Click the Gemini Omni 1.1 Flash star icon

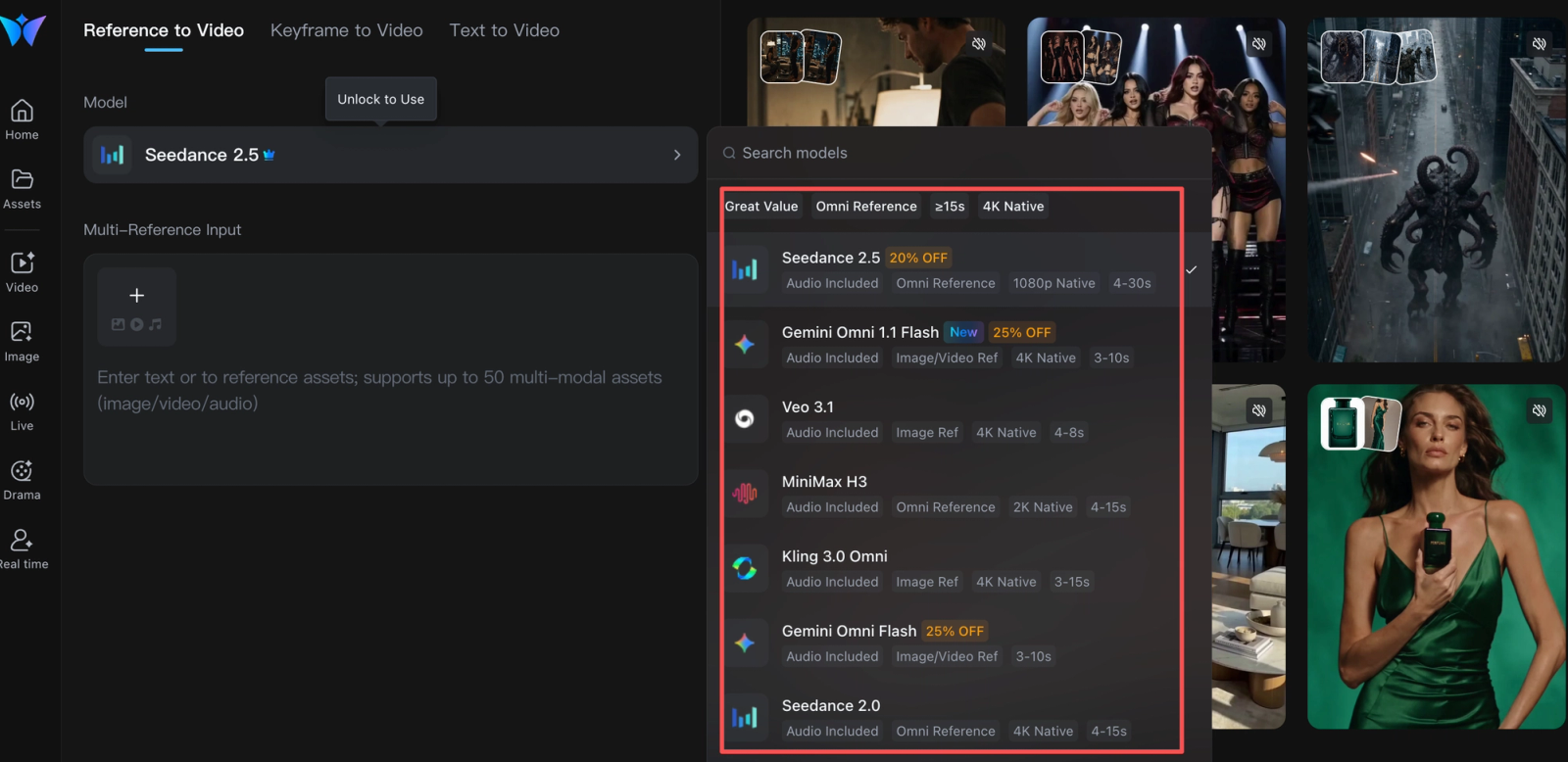pyautogui.click(x=745, y=345)
